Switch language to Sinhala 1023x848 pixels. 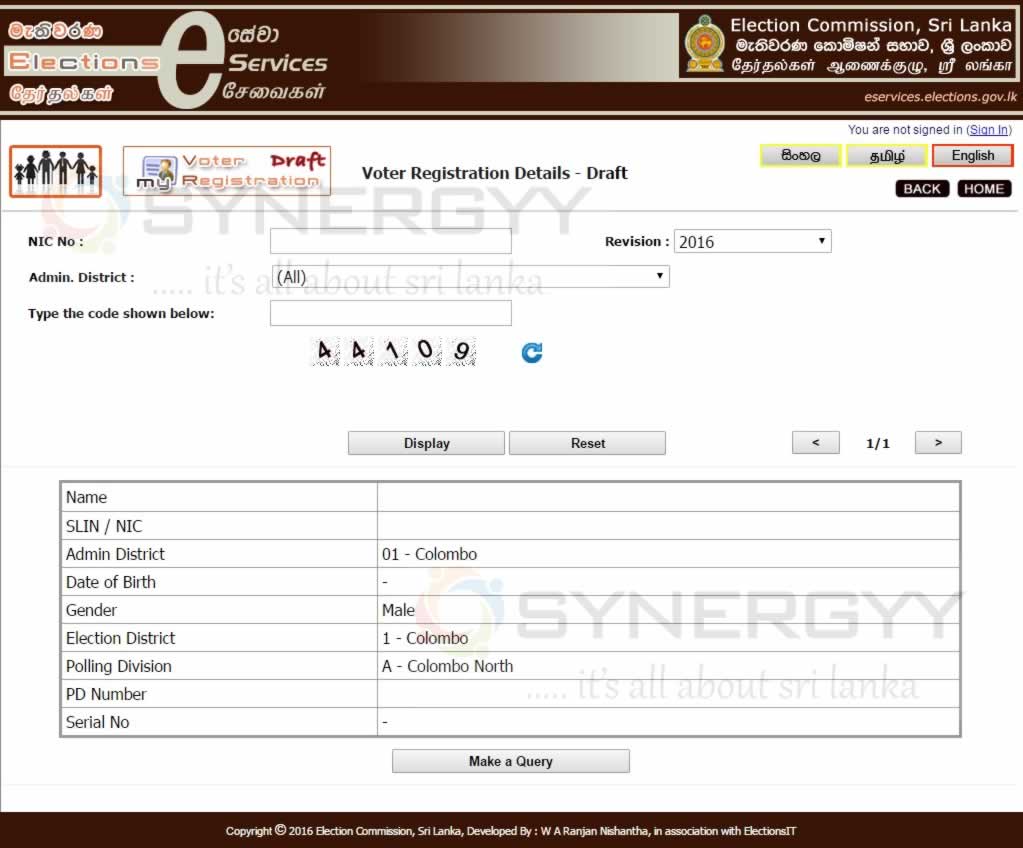801,156
